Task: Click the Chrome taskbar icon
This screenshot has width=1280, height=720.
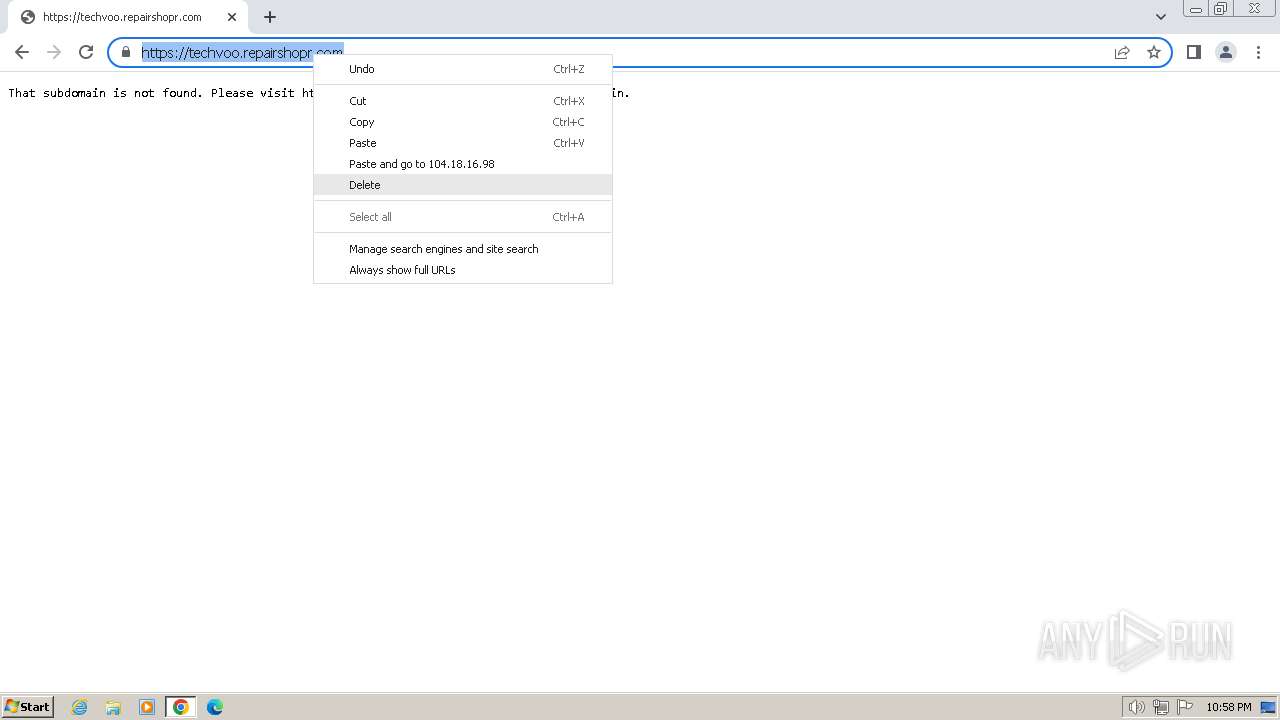Action: click(181, 707)
